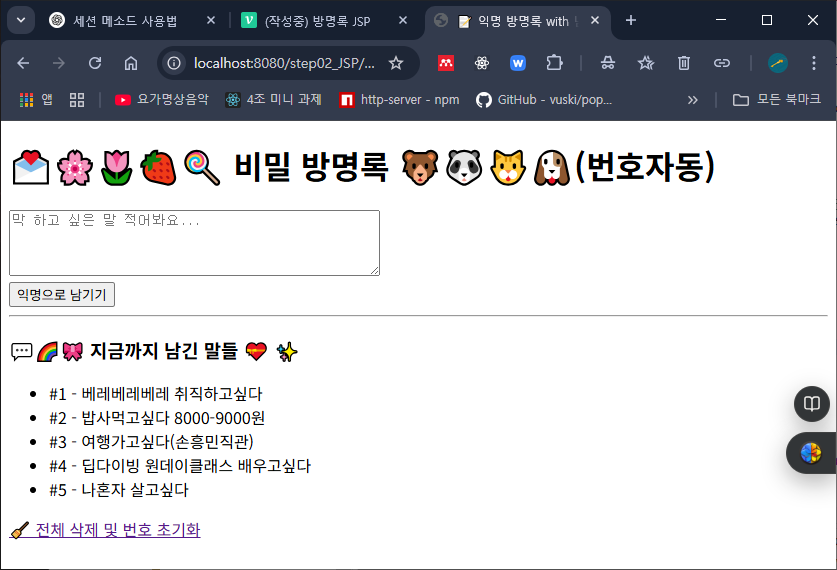Click the colorful brain floating widget
The height and width of the screenshot is (570, 837).
pos(811,453)
